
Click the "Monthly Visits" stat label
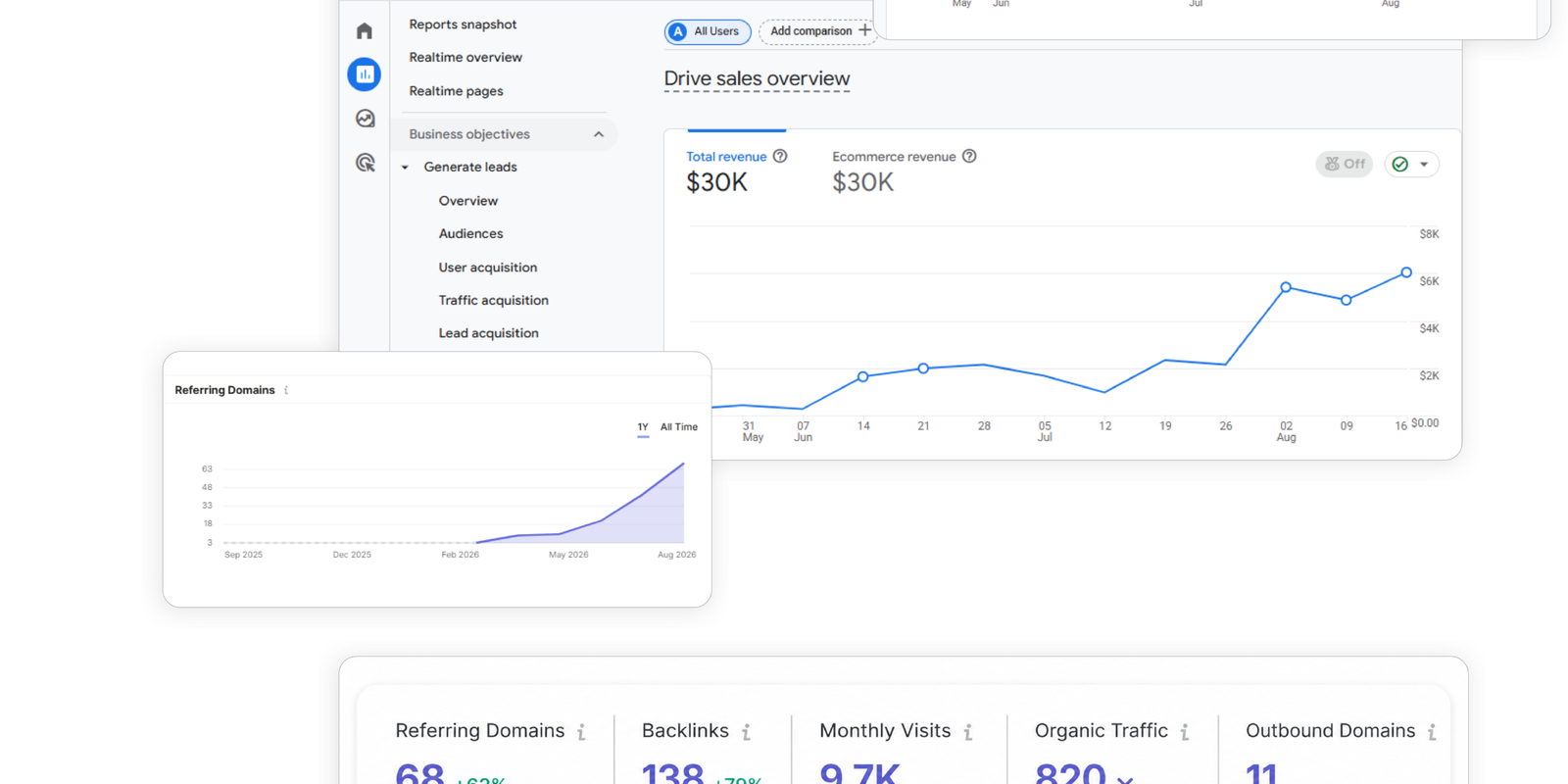pyautogui.click(x=885, y=731)
